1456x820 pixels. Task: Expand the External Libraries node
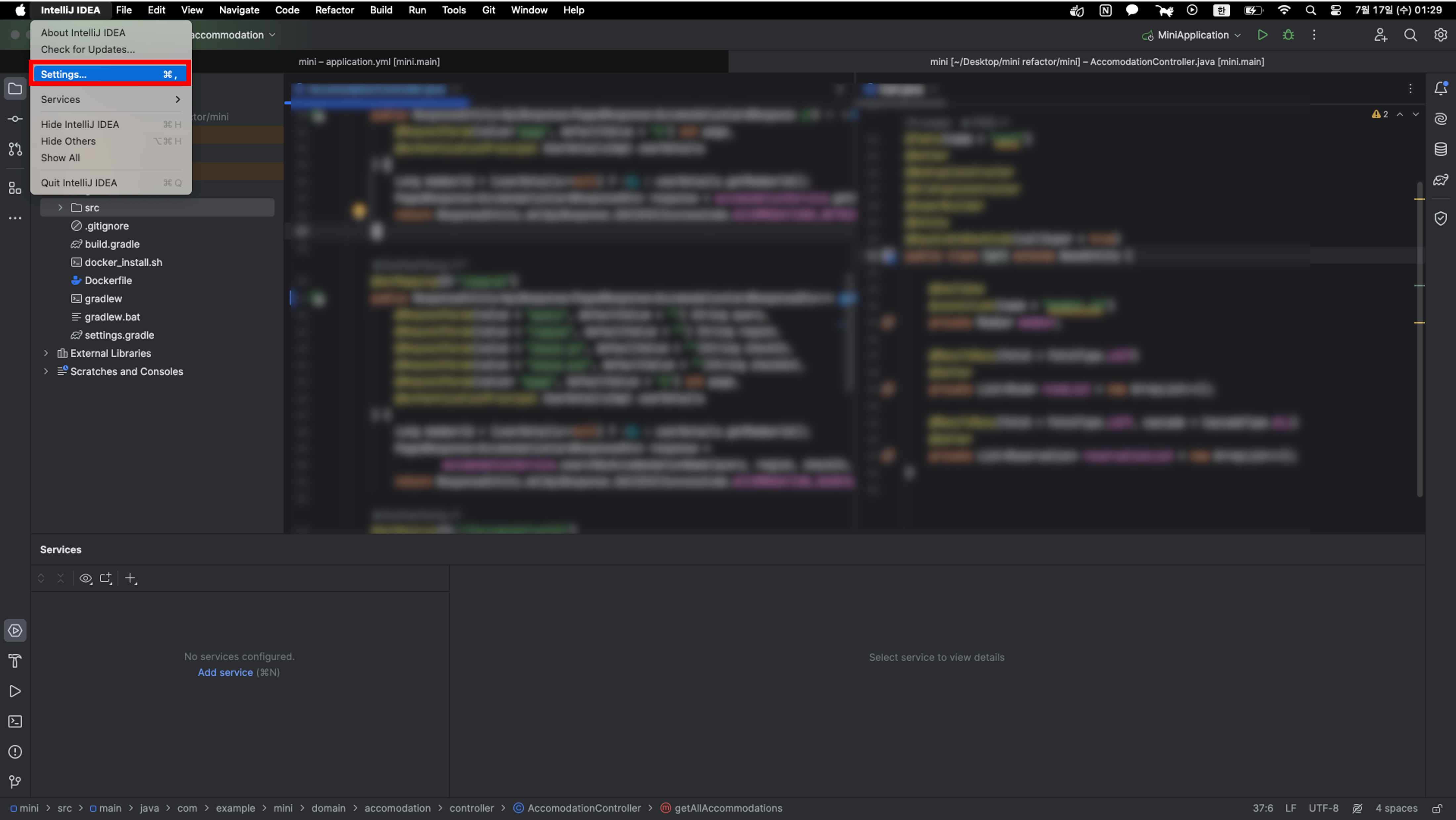coord(46,353)
